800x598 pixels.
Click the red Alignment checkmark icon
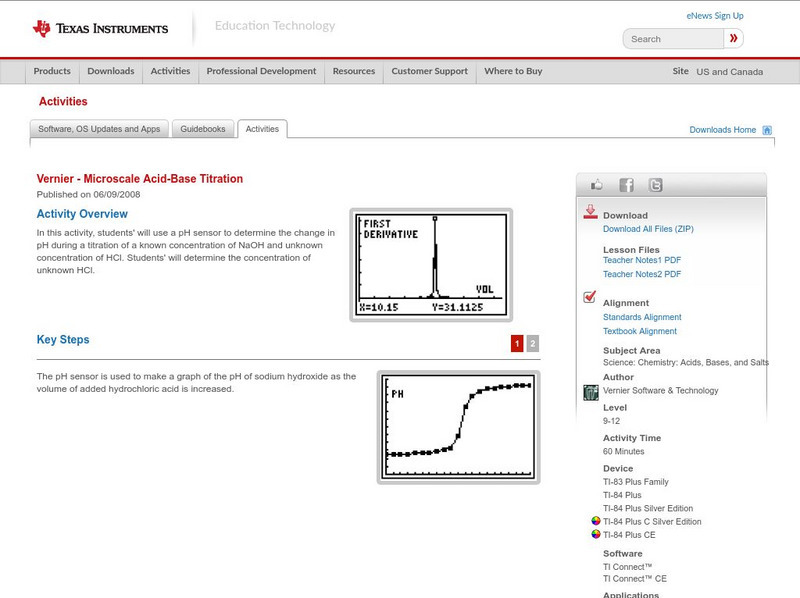(589, 296)
